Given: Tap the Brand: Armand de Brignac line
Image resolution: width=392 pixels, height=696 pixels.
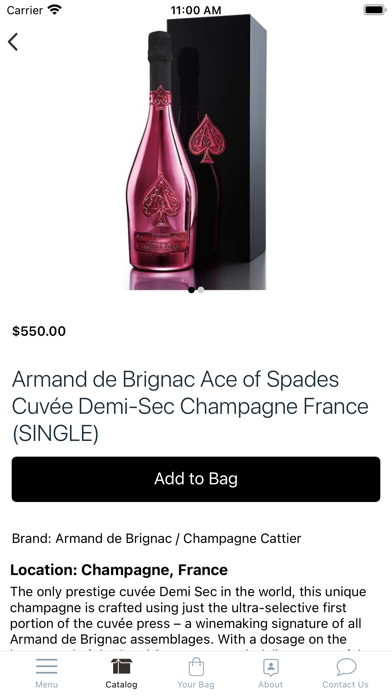Looking at the screenshot, I should (x=156, y=538).
